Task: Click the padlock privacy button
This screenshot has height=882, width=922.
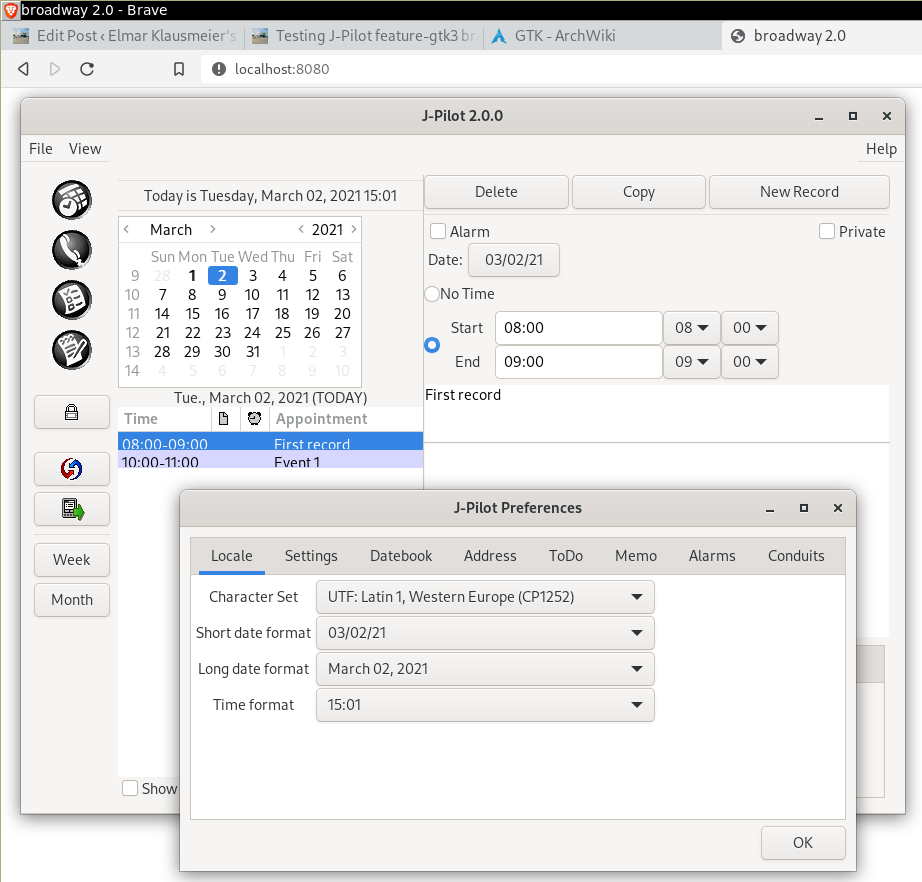Action: click(72, 412)
